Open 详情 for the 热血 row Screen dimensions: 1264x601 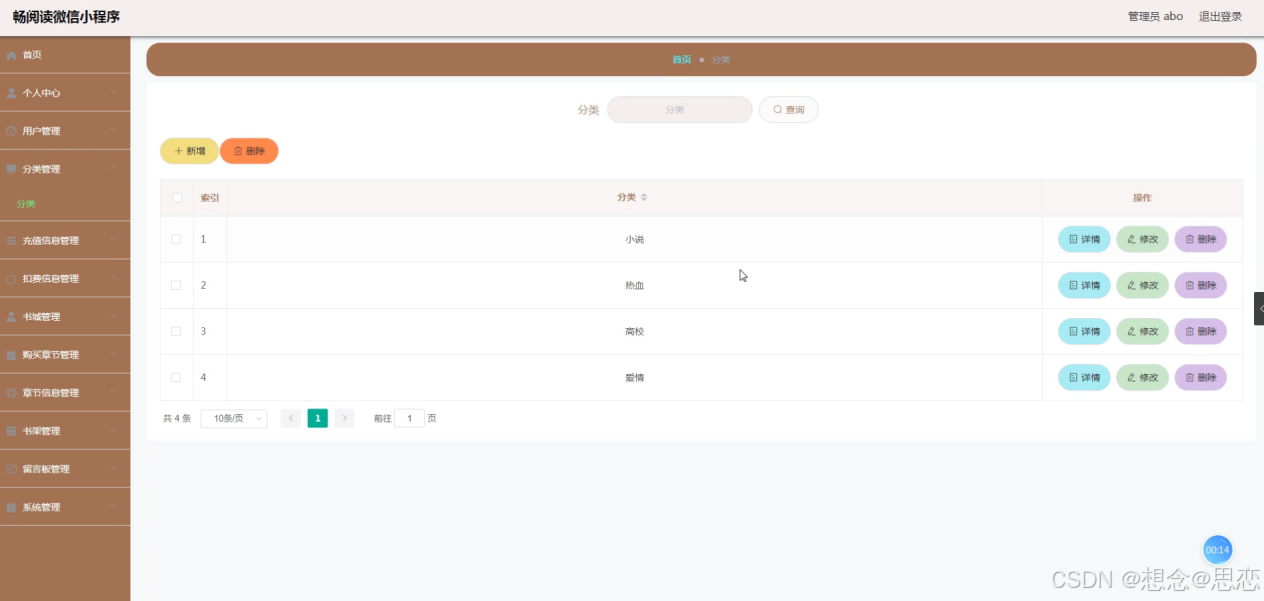1084,285
